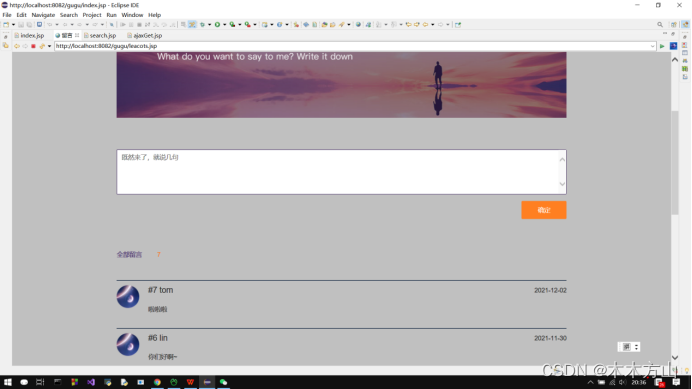The height and width of the screenshot is (389, 692).
Task: Expand the URL history dropdown arrow
Action: 652,46
